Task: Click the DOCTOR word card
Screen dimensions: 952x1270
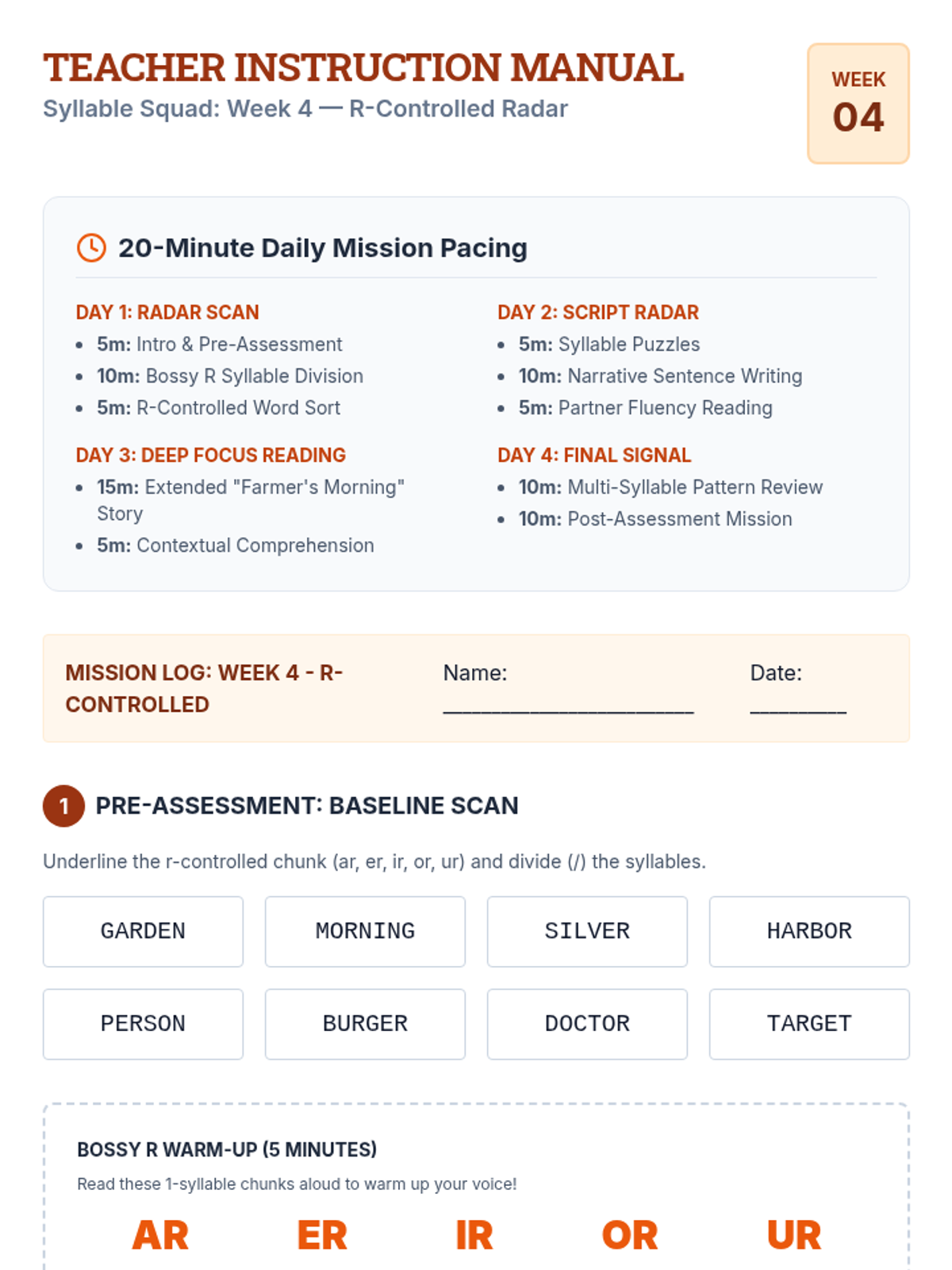Action: (587, 1024)
